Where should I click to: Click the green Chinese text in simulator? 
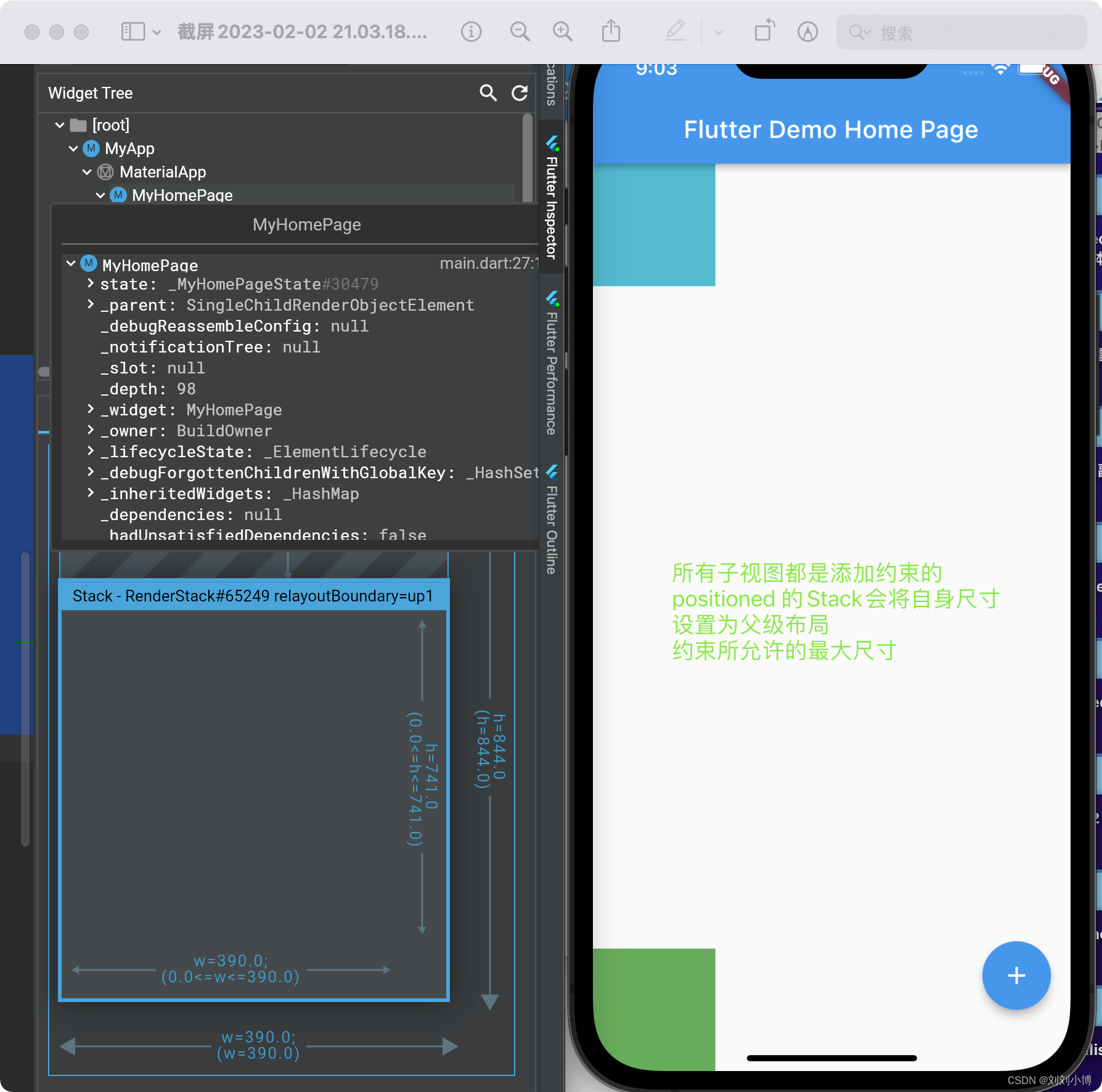point(835,611)
